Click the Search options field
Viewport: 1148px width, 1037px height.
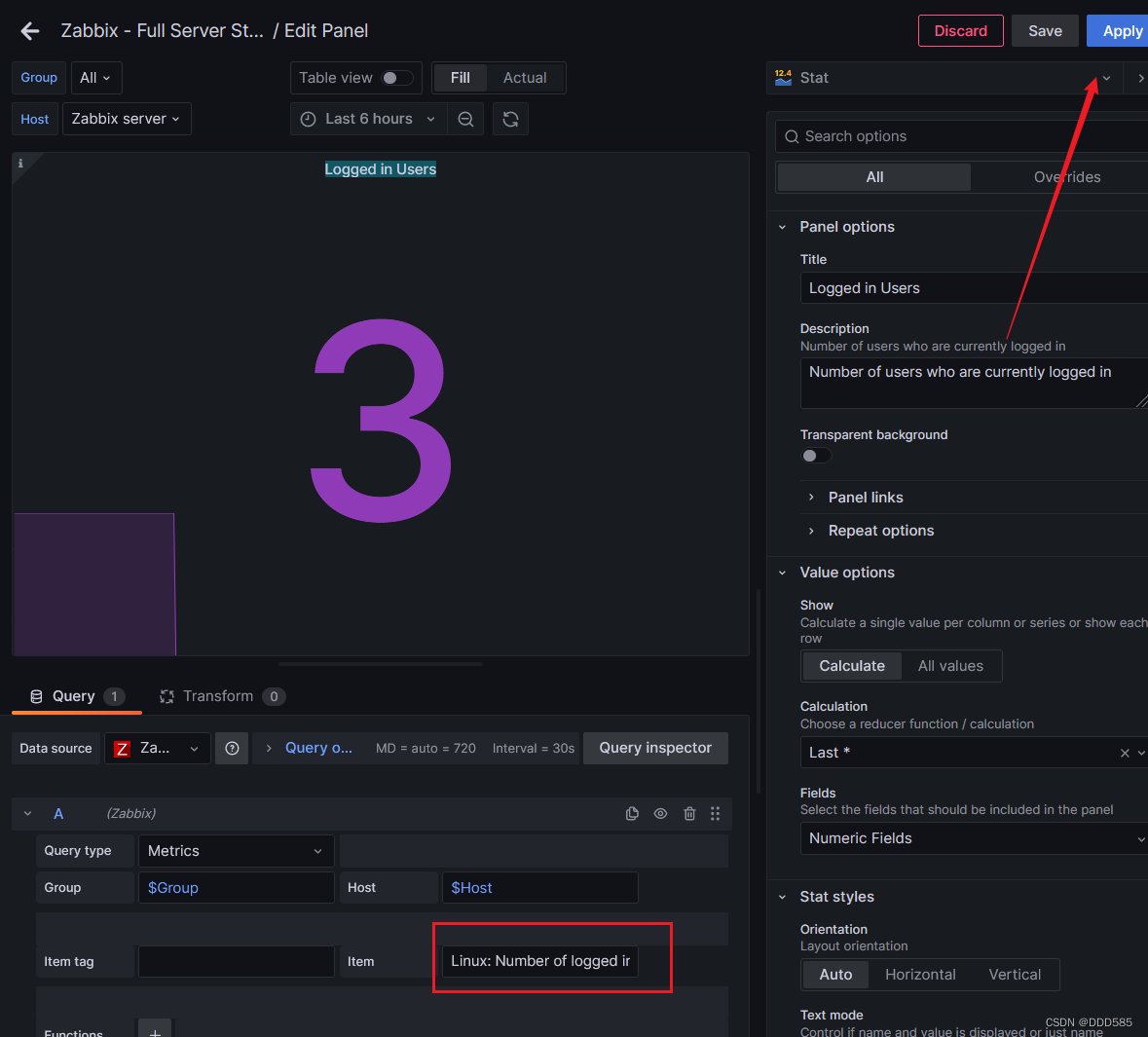962,136
